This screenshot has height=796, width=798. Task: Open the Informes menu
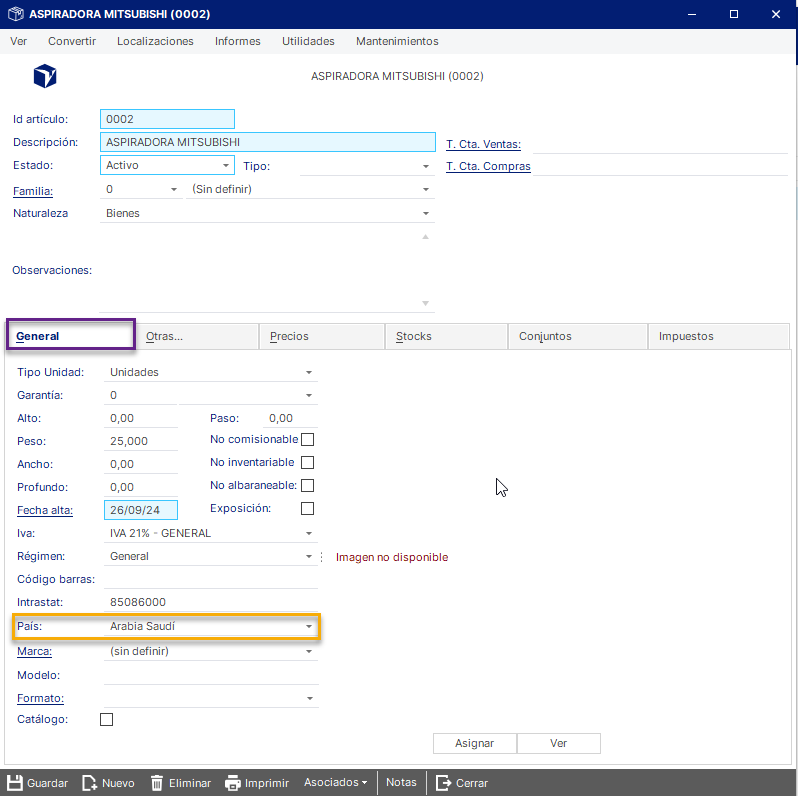click(x=238, y=41)
